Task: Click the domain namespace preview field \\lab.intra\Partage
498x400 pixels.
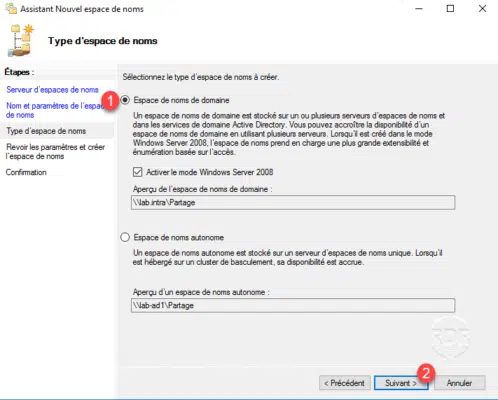Action: pos(293,203)
